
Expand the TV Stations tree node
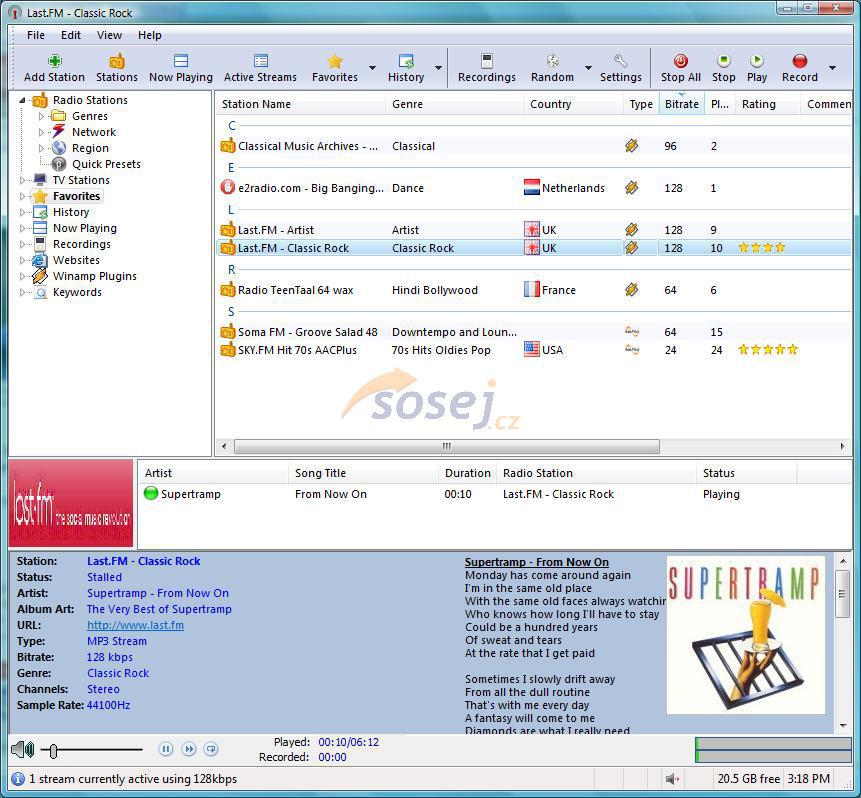[22, 180]
